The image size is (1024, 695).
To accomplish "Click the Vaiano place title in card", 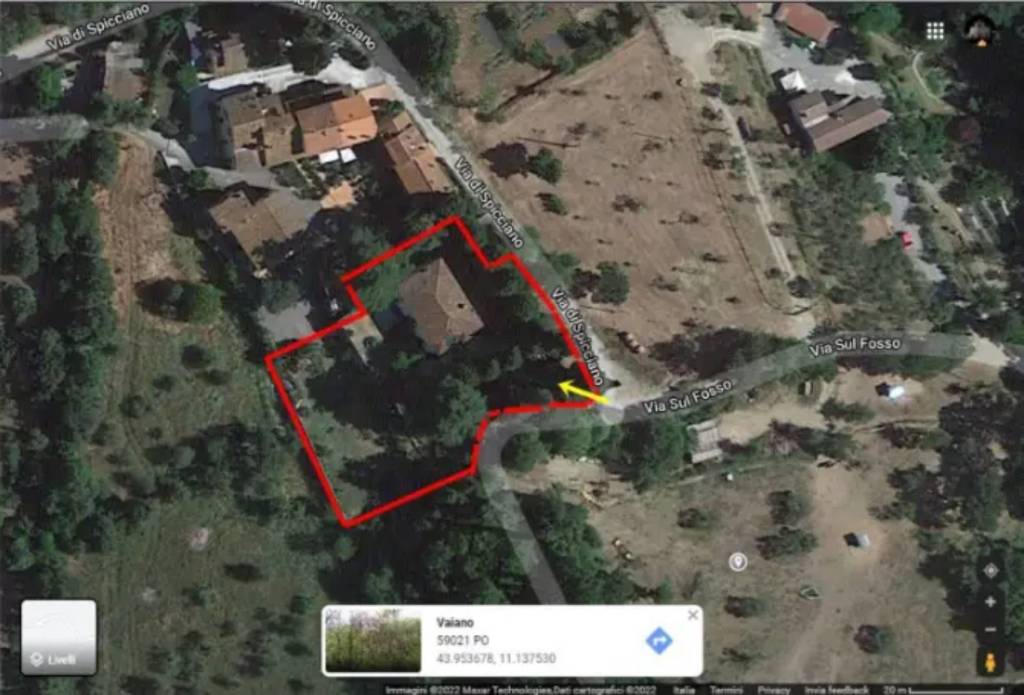I will [455, 622].
